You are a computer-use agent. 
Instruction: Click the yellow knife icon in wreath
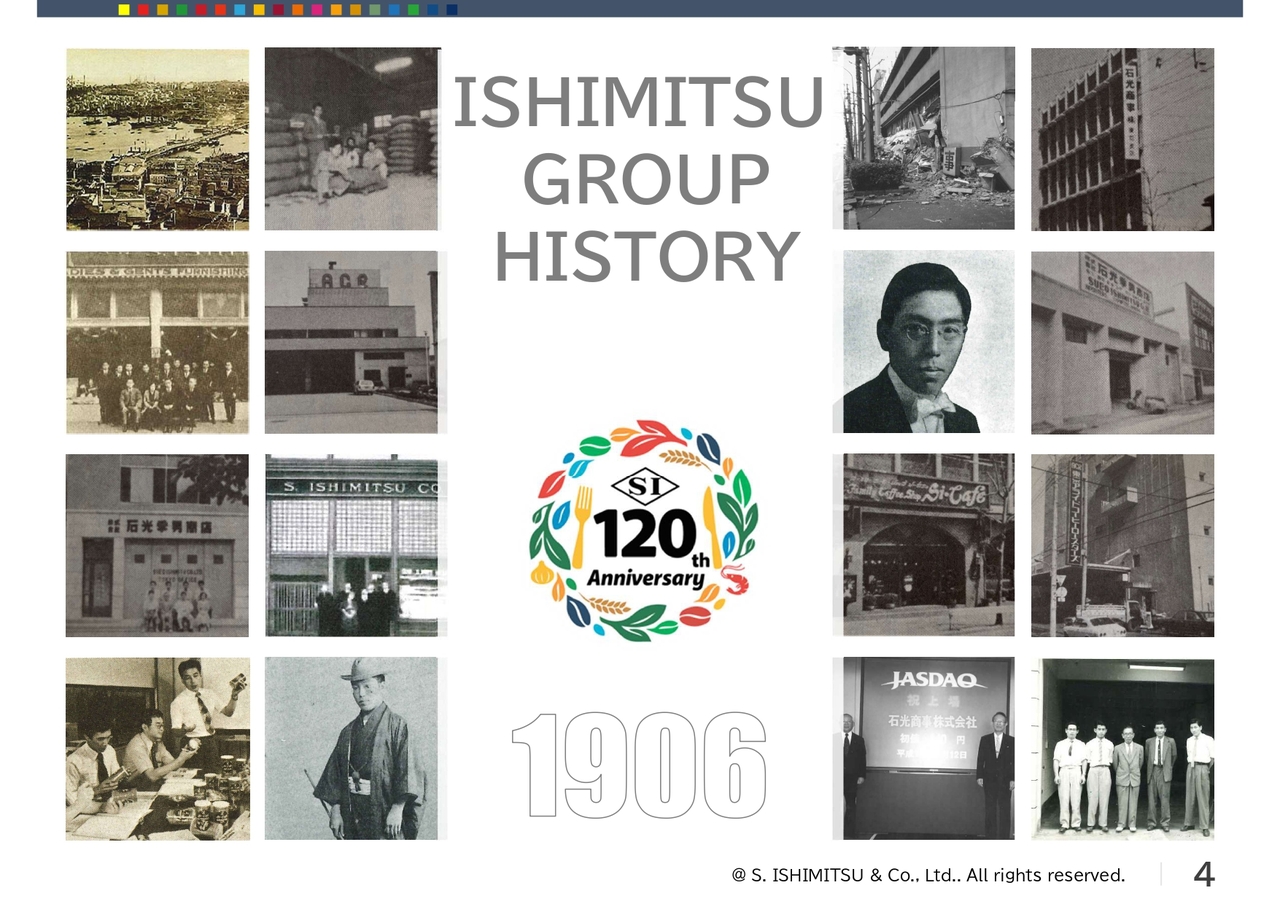(x=711, y=527)
